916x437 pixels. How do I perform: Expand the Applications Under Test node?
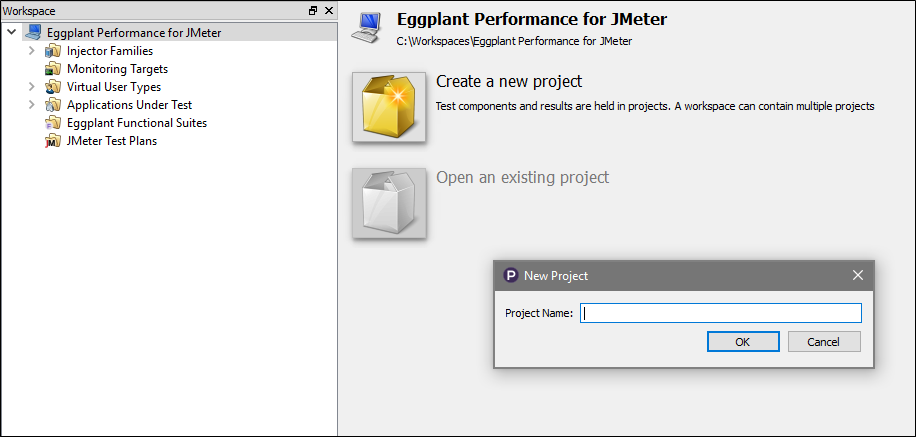(32, 105)
